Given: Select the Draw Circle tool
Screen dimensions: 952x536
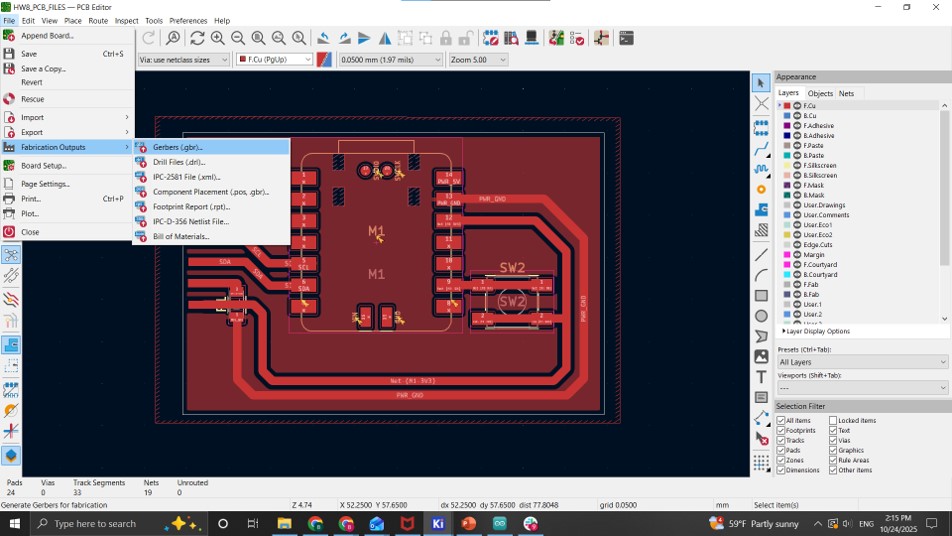Looking at the screenshot, I should (x=761, y=316).
